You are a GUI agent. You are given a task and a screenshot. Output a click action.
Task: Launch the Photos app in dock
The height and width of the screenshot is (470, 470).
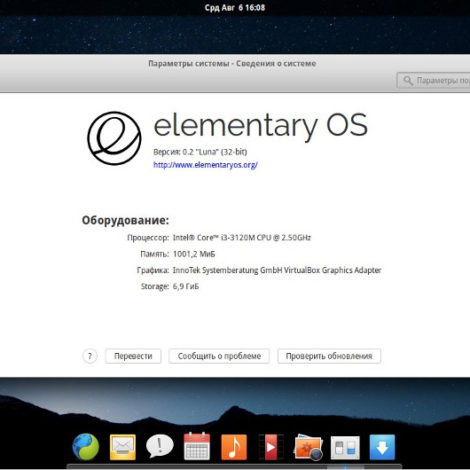click(308, 447)
